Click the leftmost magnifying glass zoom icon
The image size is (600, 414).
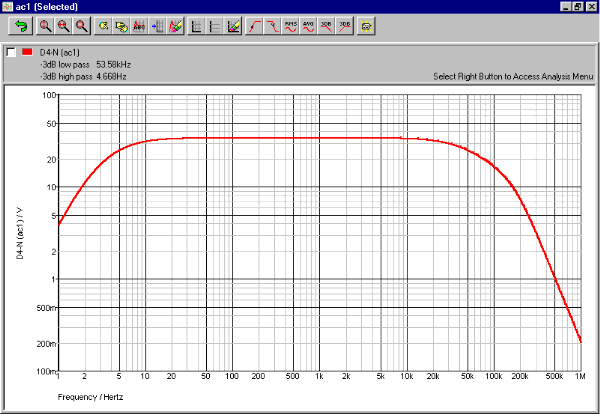(45, 24)
